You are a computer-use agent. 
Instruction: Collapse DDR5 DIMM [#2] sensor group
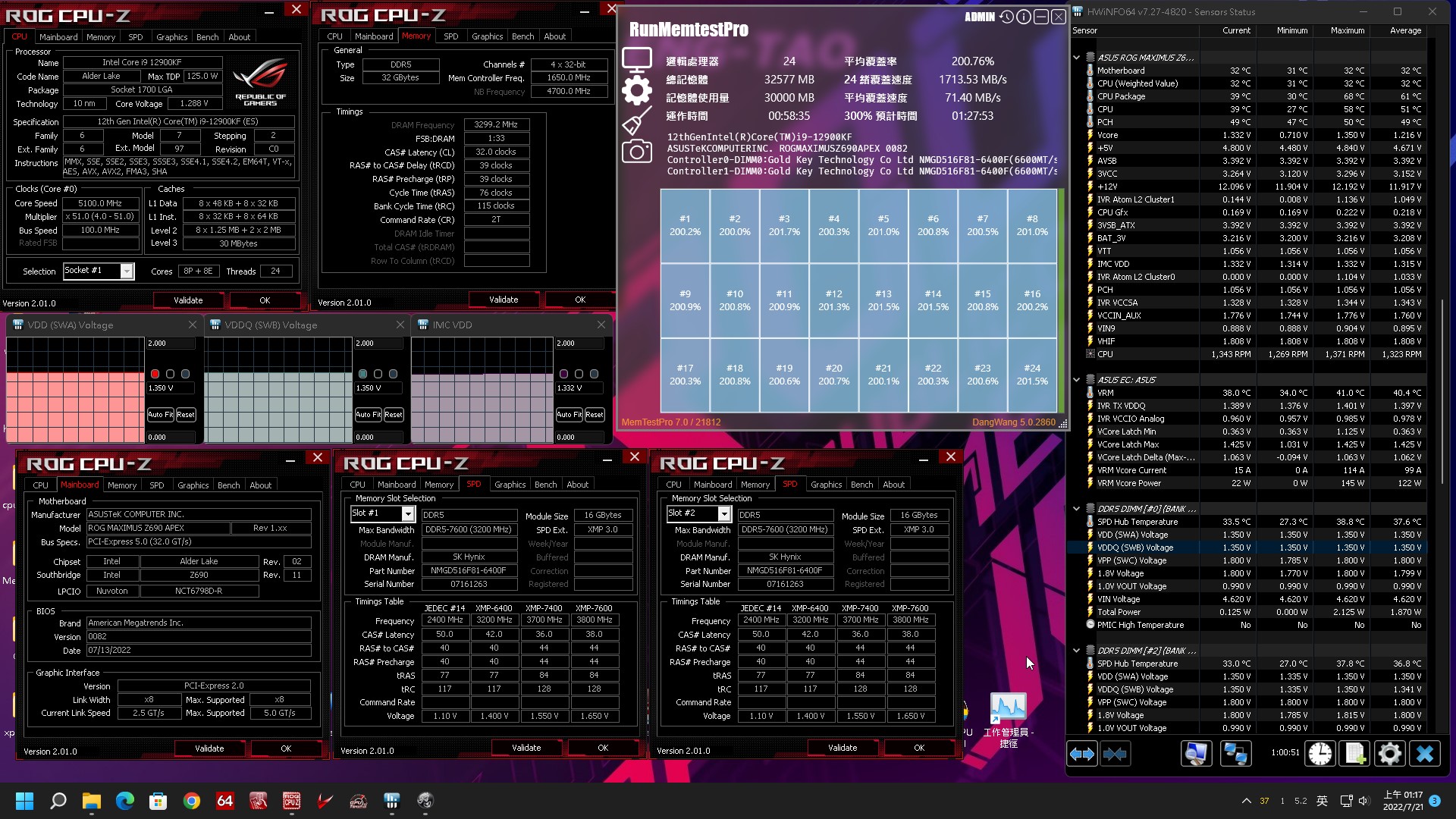pos(1076,651)
